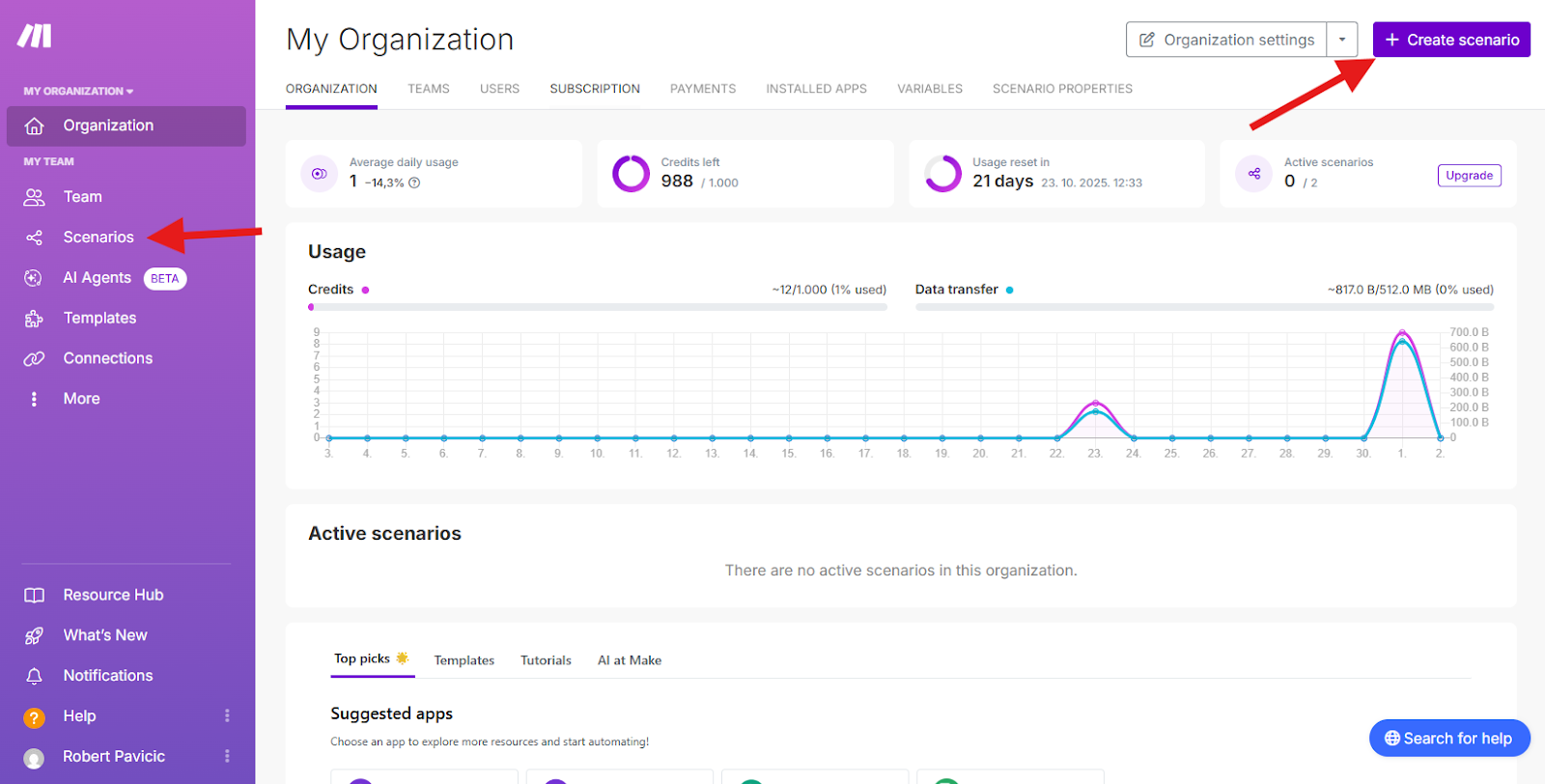Click the Search for help widget
Image resolution: width=1545 pixels, height=784 pixels.
[1449, 739]
